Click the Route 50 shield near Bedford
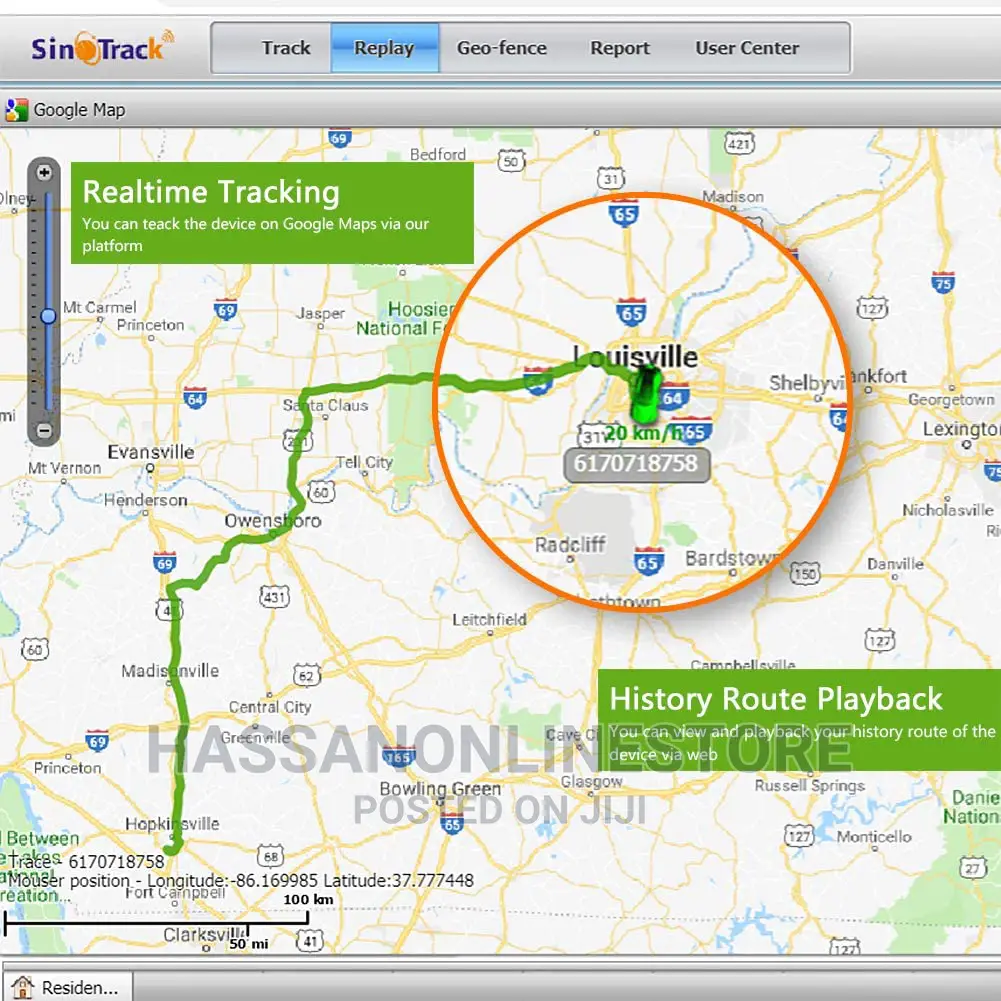This screenshot has height=1001, width=1001. (511, 161)
